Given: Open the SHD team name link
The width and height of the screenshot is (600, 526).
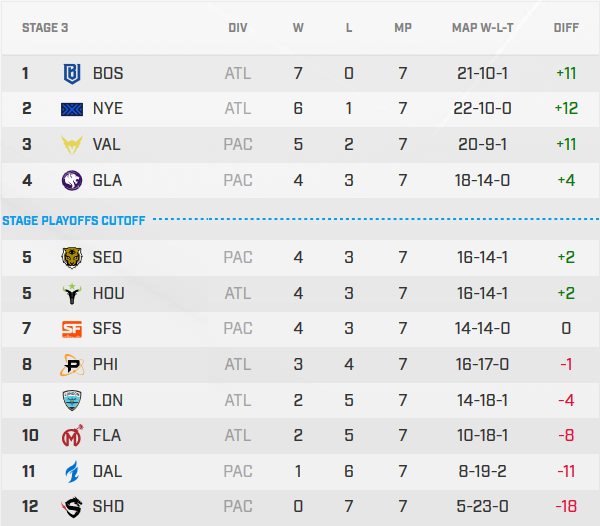Looking at the screenshot, I should tap(108, 506).
